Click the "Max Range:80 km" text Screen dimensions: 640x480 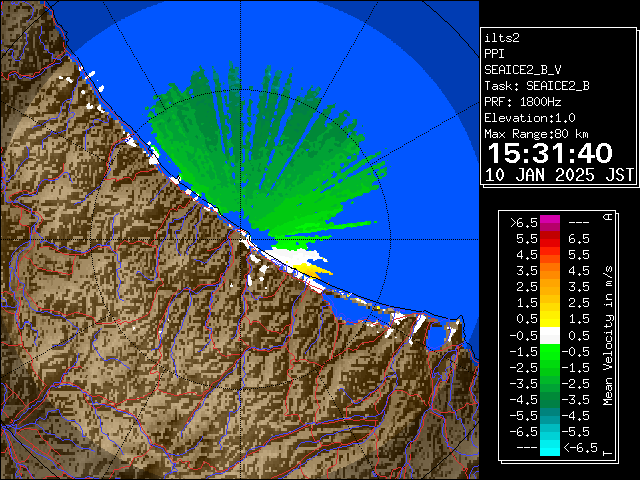(536, 134)
